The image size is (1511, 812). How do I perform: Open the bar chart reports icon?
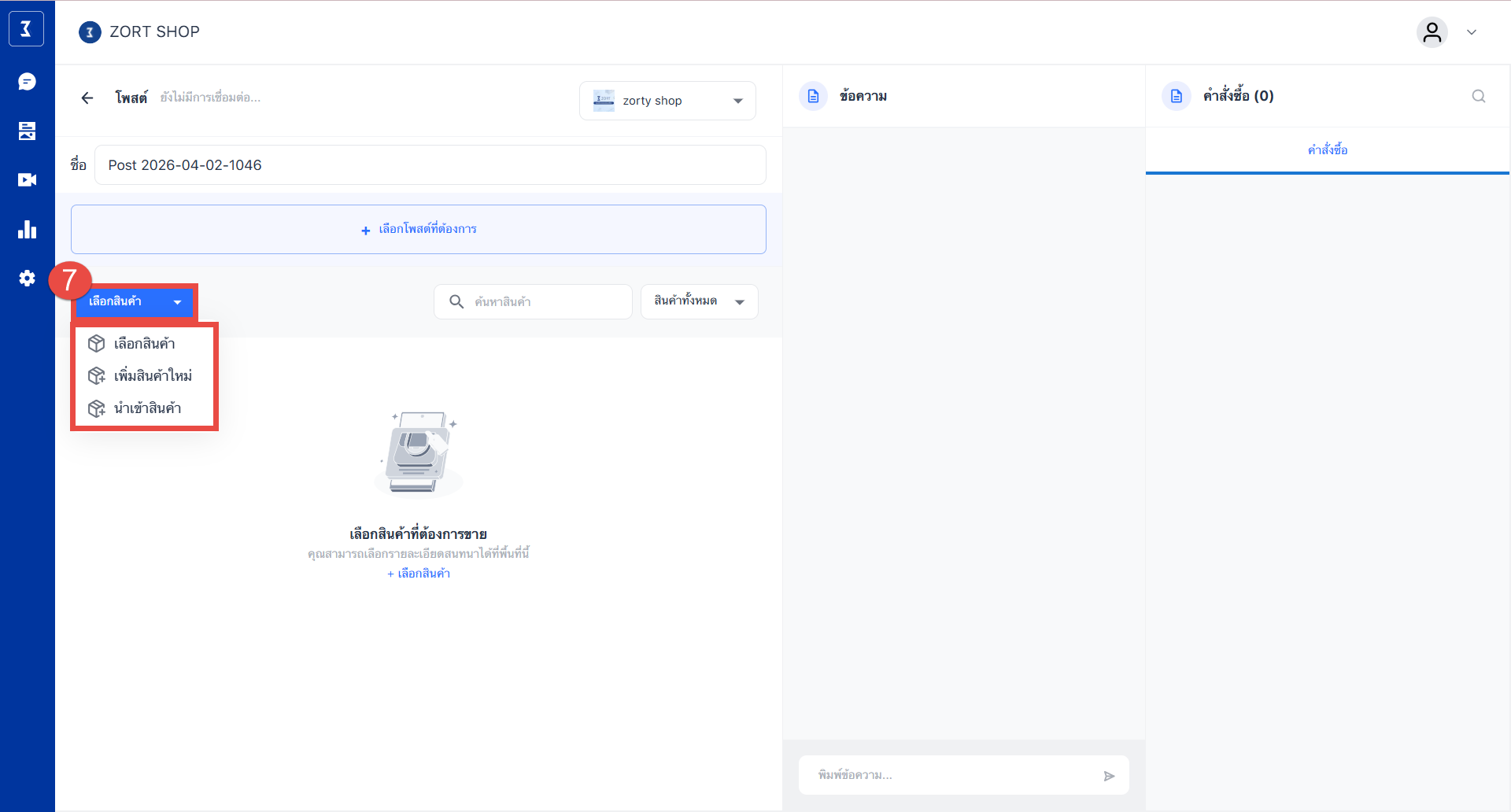[27, 230]
